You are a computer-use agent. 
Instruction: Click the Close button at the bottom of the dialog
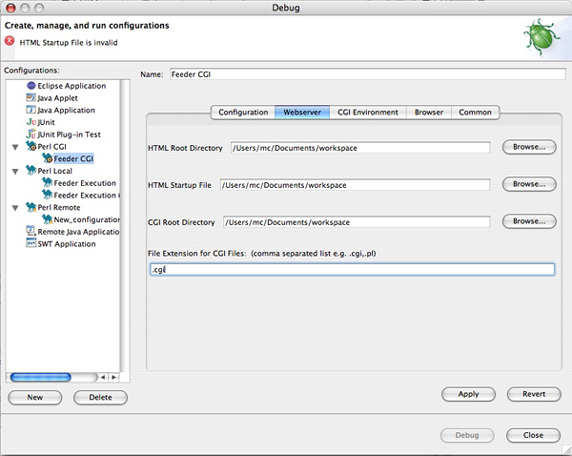tap(533, 435)
